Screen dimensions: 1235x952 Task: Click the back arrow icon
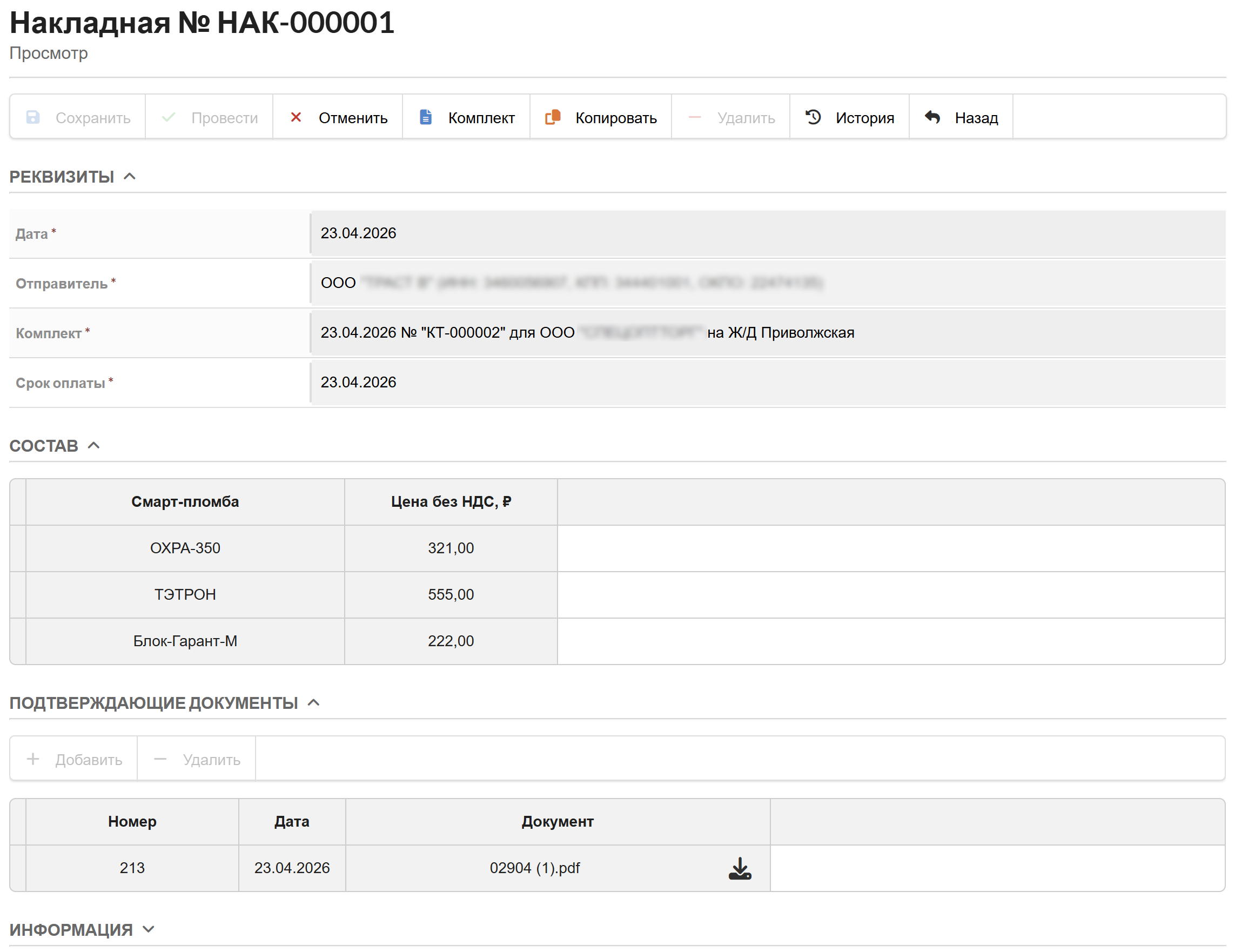932,117
